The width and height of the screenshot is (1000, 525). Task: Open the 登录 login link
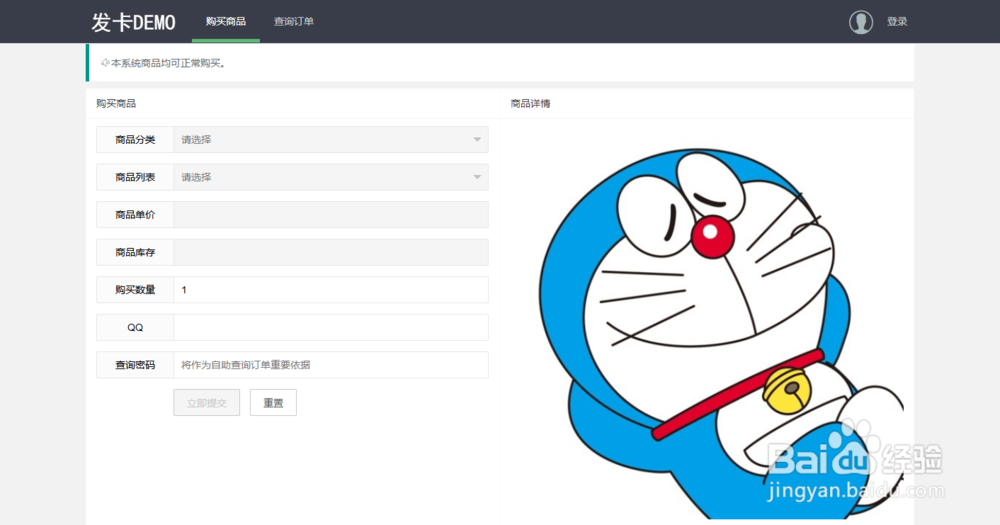click(x=897, y=22)
